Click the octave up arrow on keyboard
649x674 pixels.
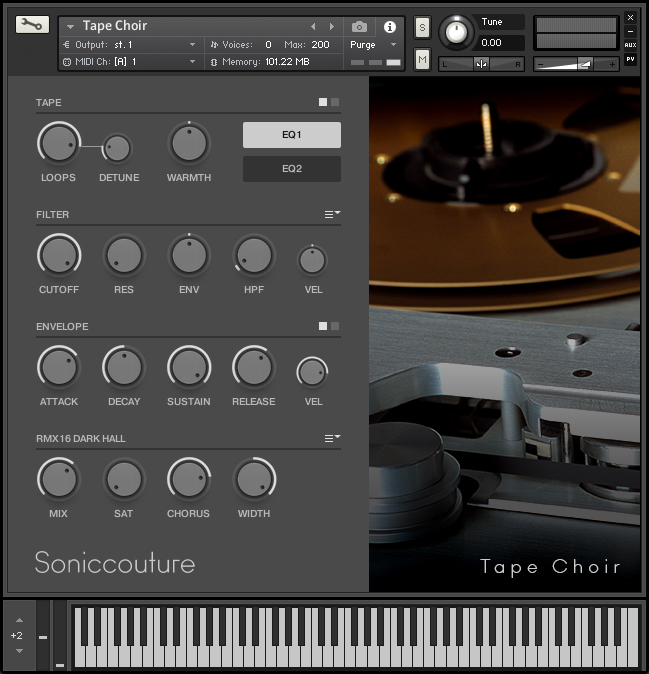point(19,620)
